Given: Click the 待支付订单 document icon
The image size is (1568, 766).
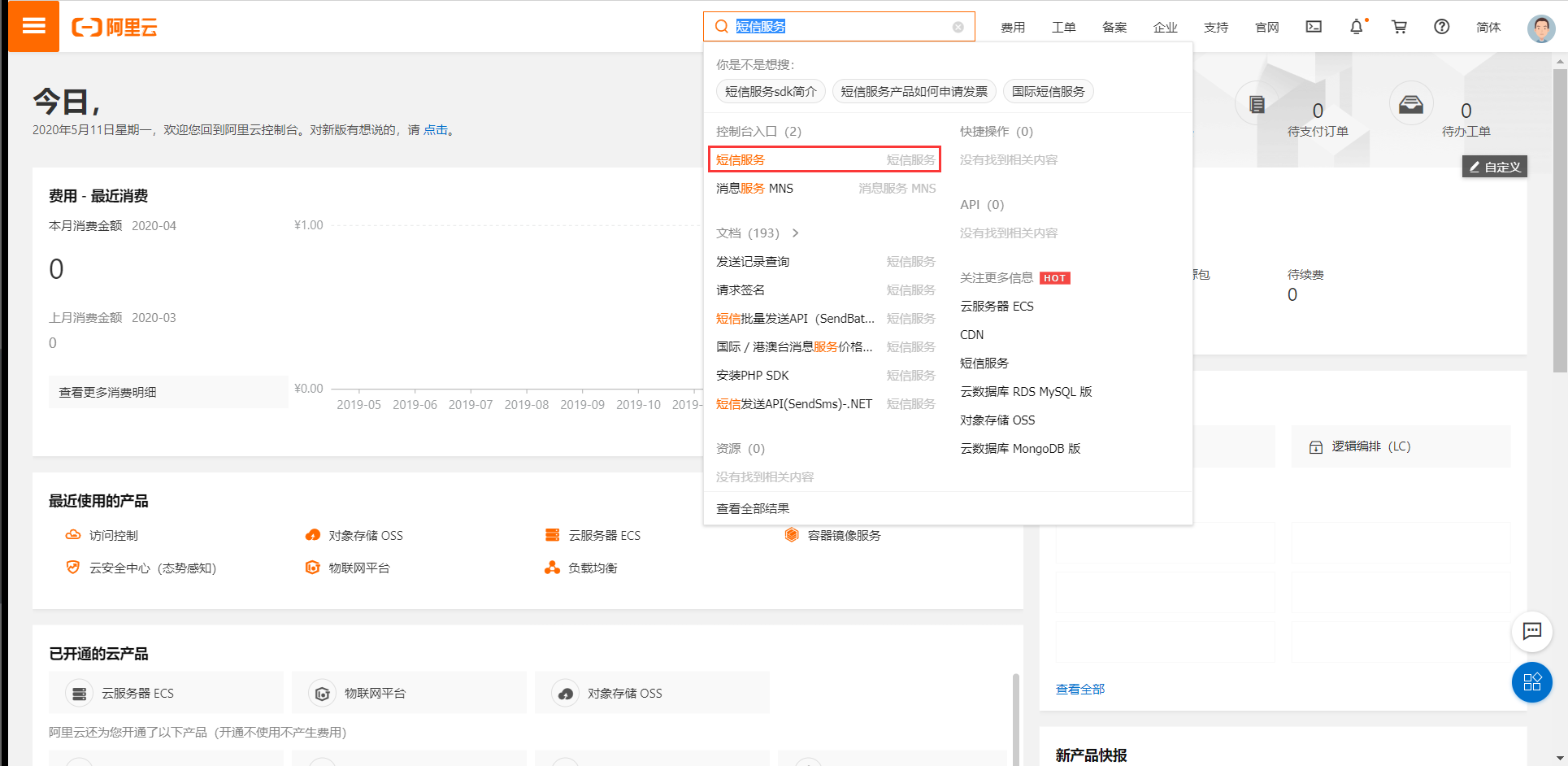Looking at the screenshot, I should 1257,104.
